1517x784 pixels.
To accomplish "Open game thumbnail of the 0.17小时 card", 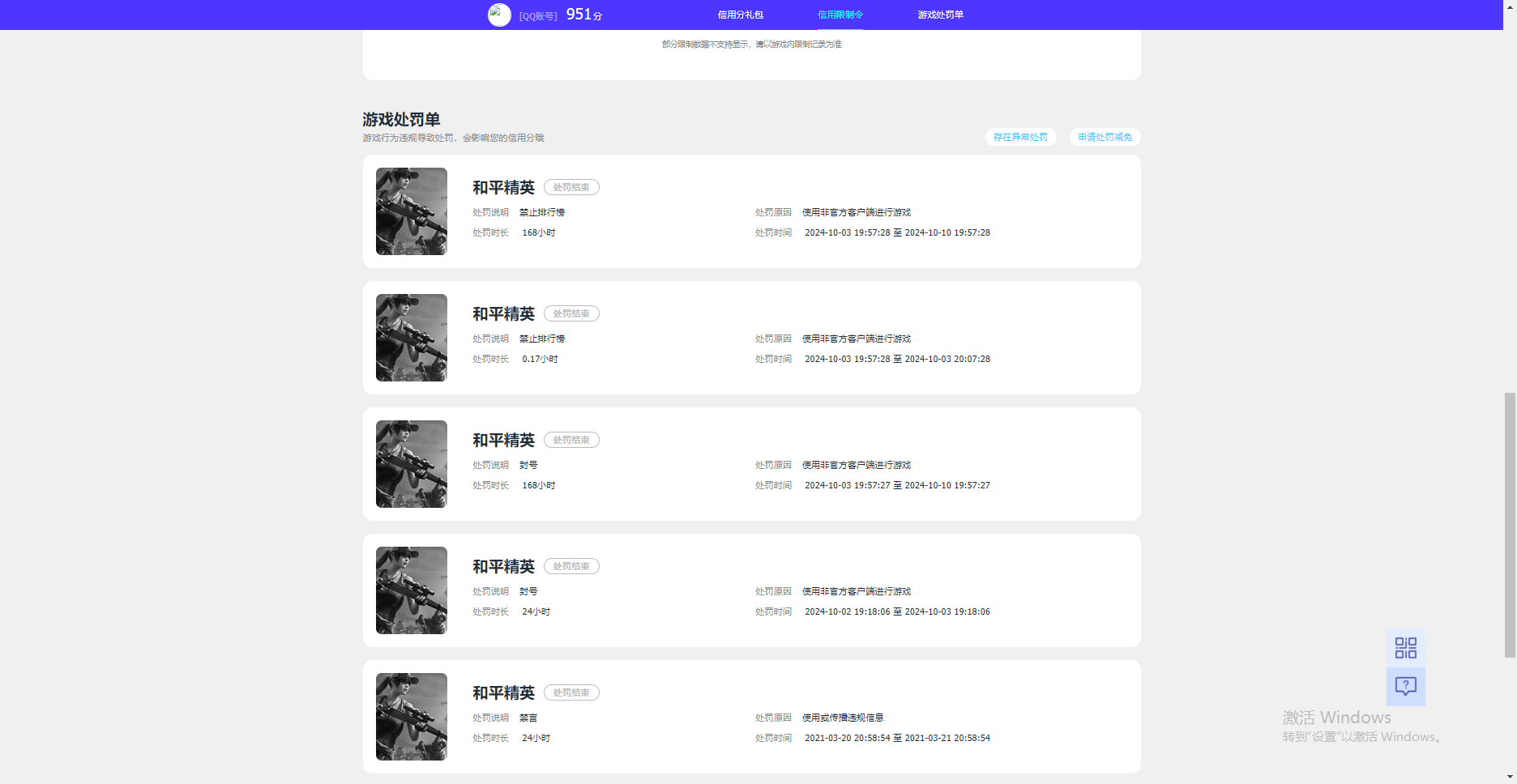I will (x=412, y=338).
